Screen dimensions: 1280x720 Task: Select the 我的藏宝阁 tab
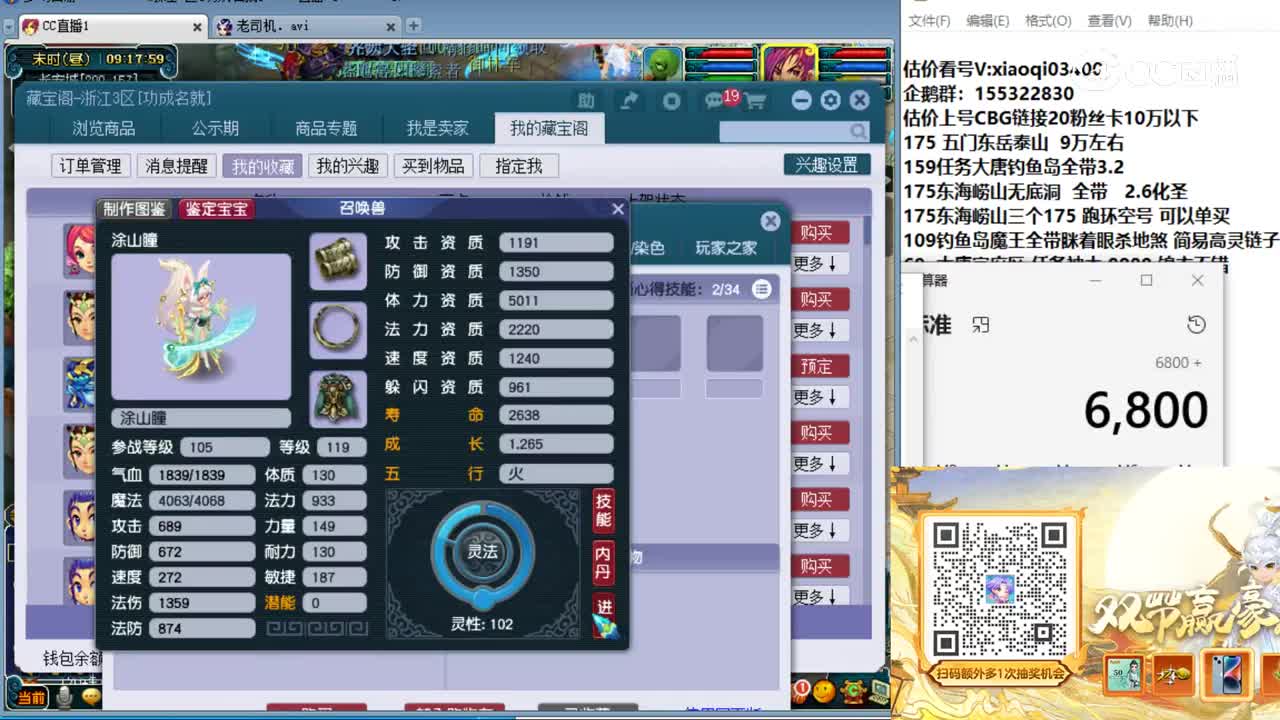[x=549, y=128]
